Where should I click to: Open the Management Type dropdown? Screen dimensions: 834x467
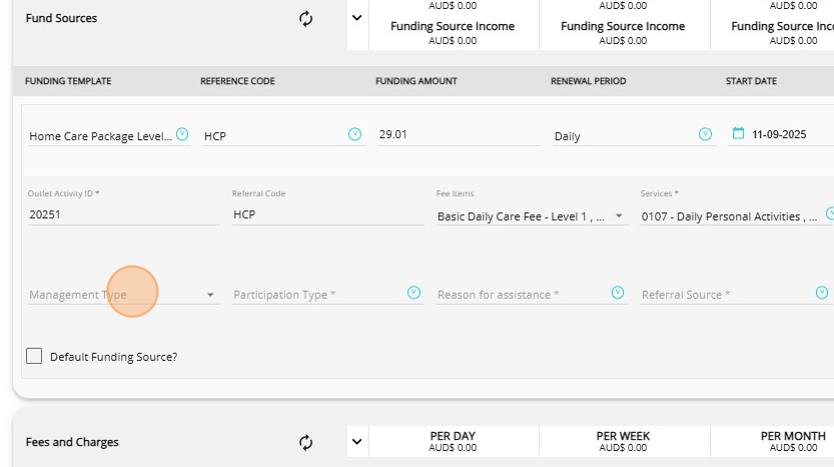[210, 295]
